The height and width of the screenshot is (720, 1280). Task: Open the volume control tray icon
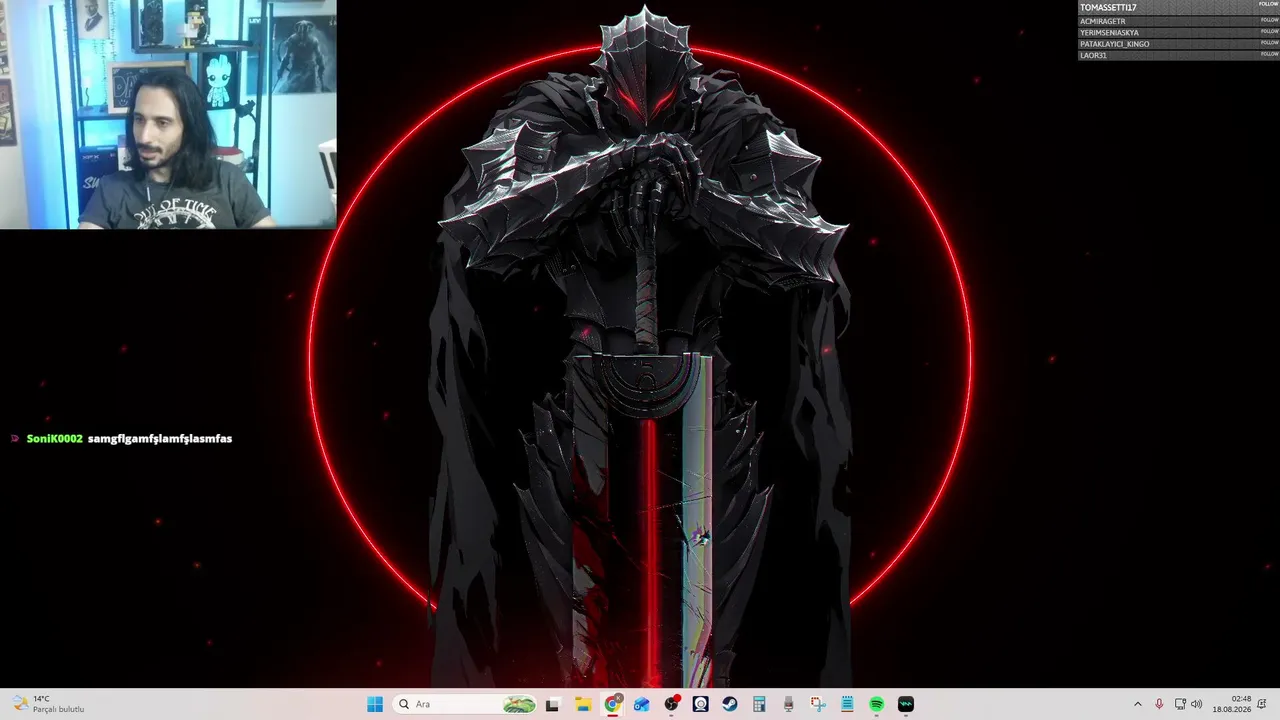pos(1197,704)
